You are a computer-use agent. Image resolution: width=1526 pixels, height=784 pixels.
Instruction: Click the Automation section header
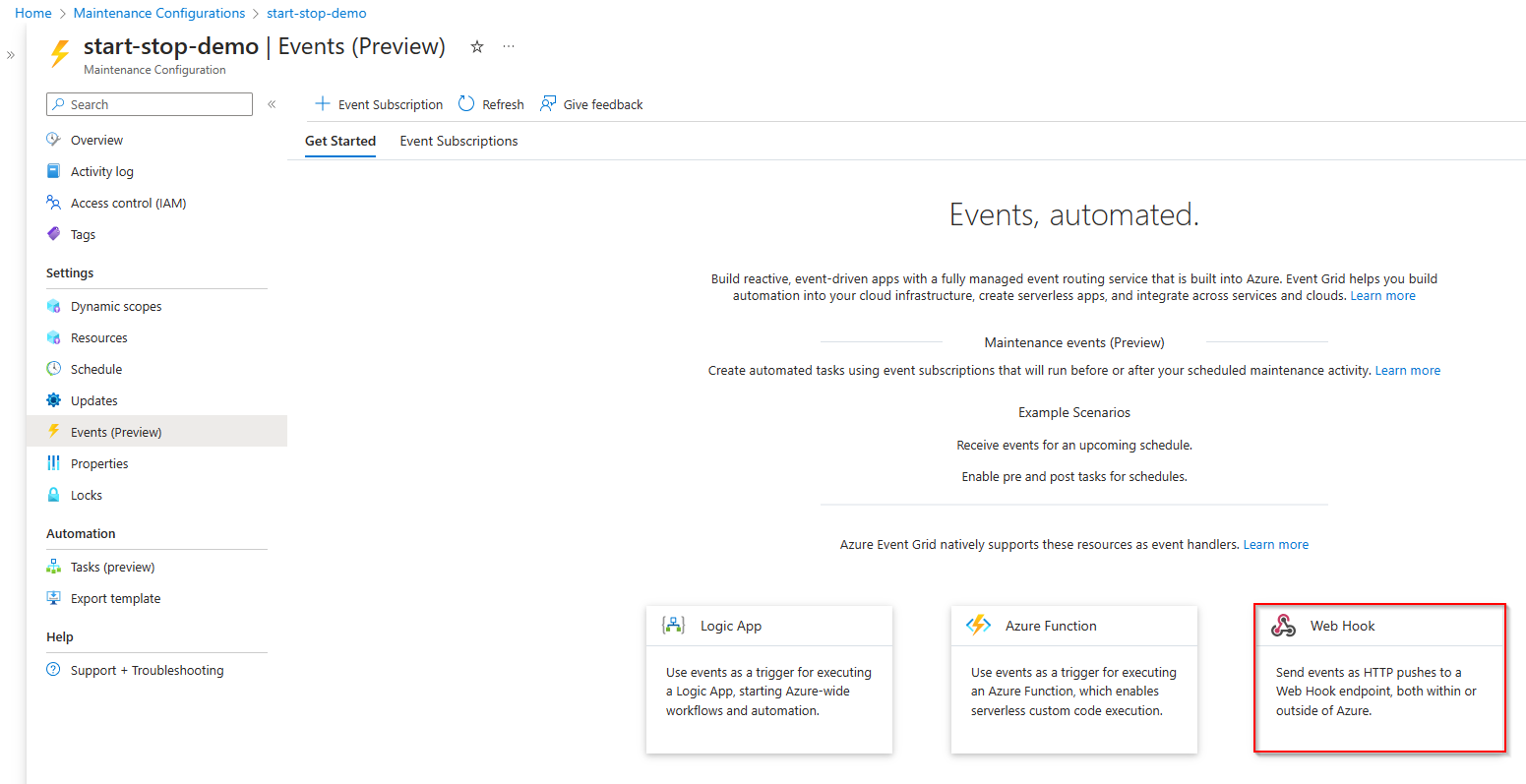81,533
